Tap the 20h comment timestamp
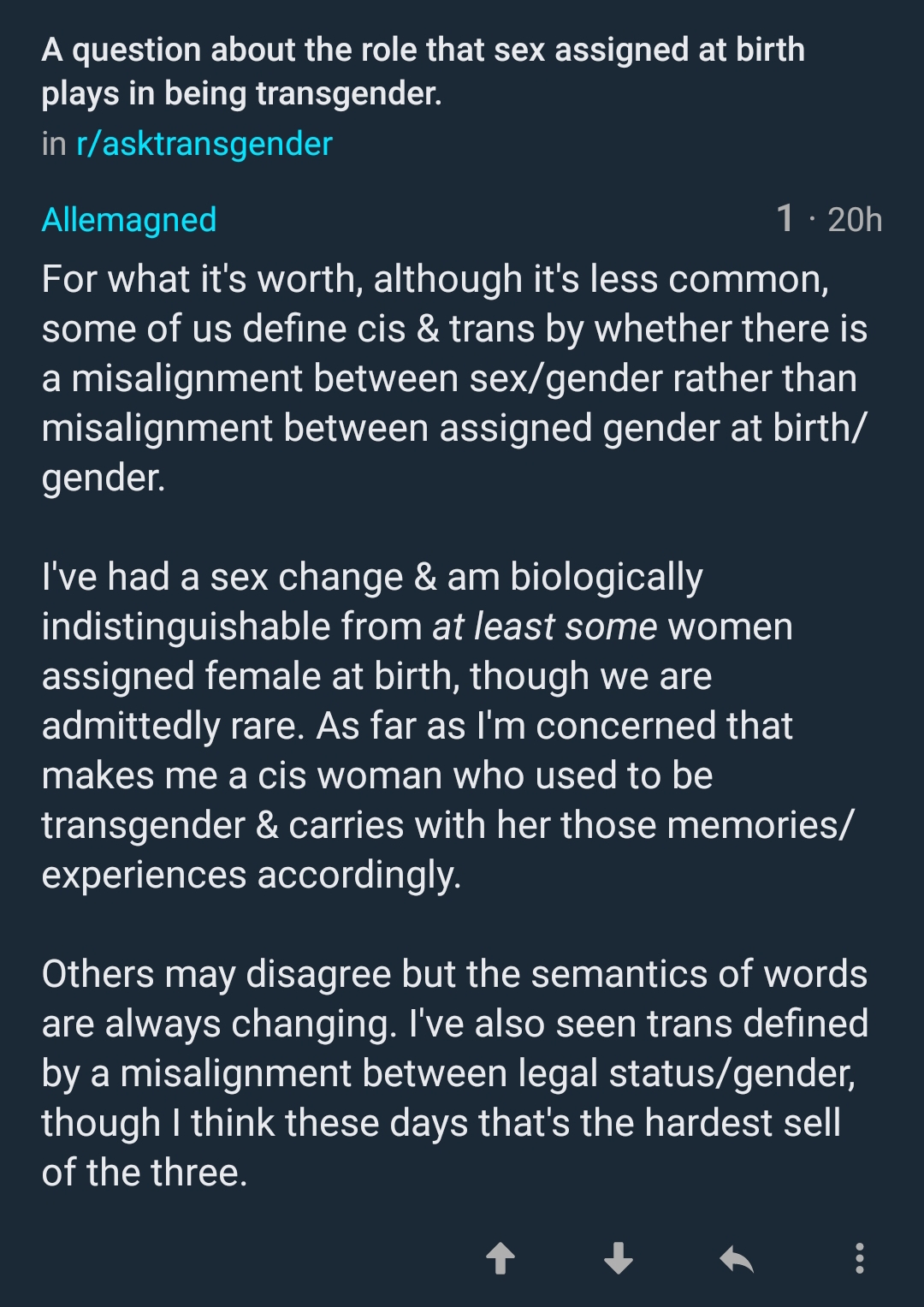 pyautogui.click(x=855, y=220)
